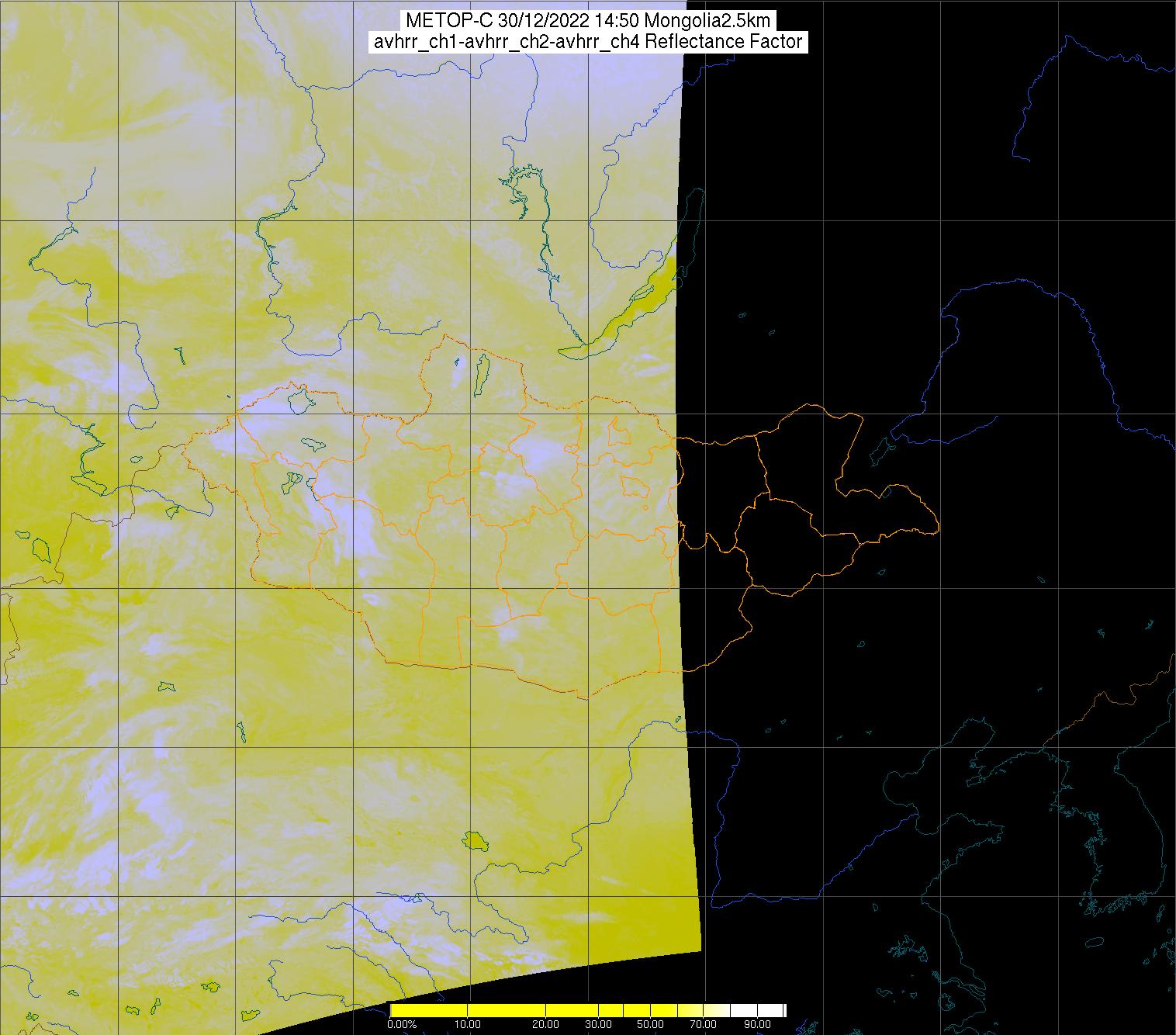
Task: Click the "0.00%" colorbar label
Action: point(401,1024)
